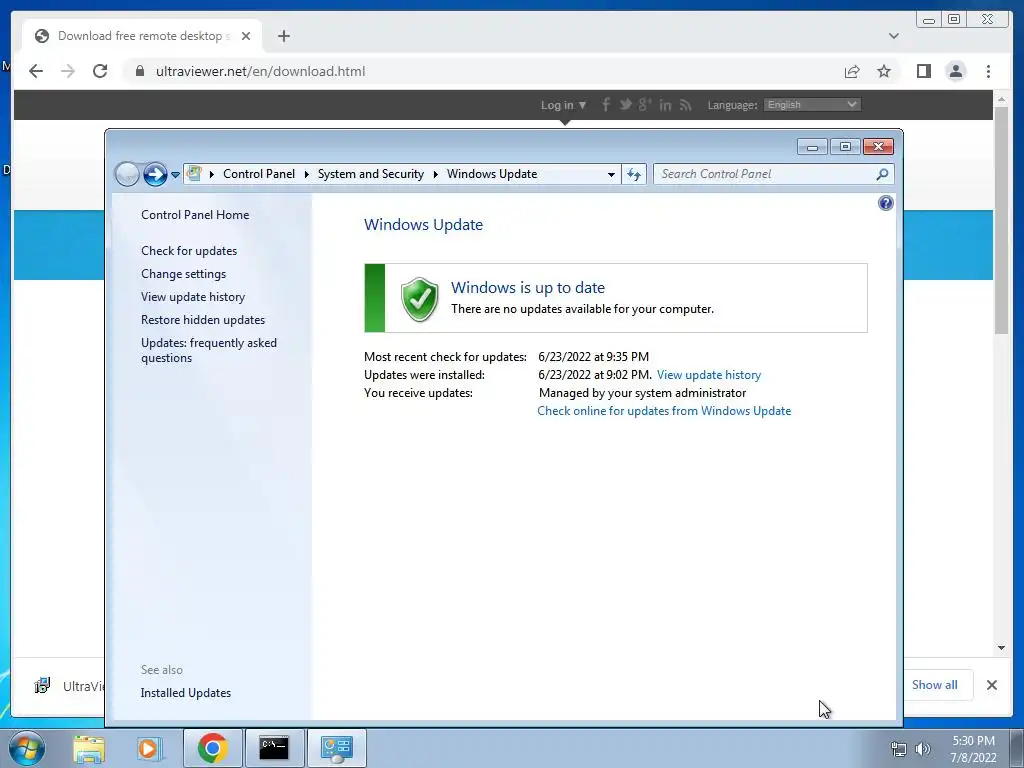Reload the page in Chrome
This screenshot has width=1024, height=768.
[100, 71]
